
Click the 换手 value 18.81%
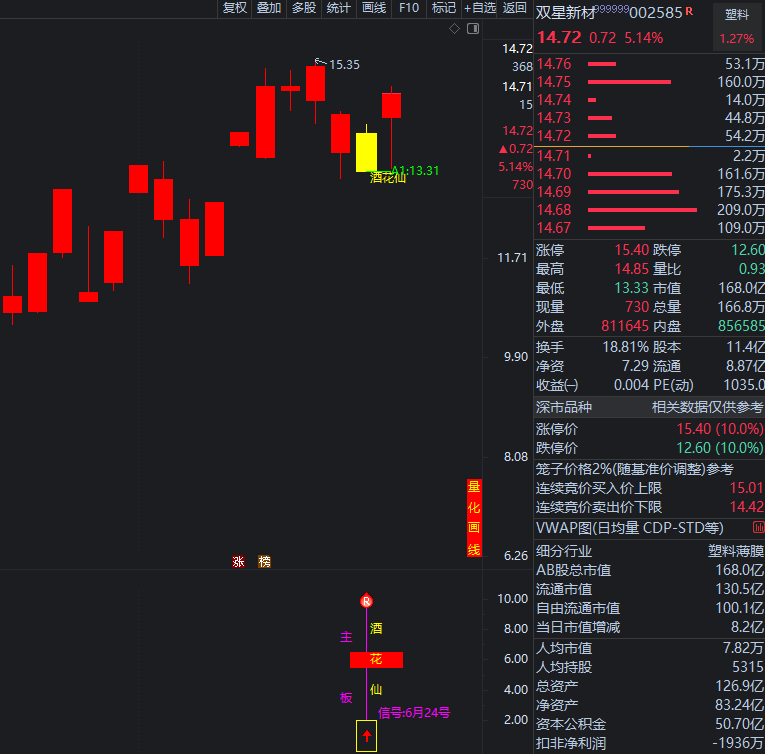625,347
